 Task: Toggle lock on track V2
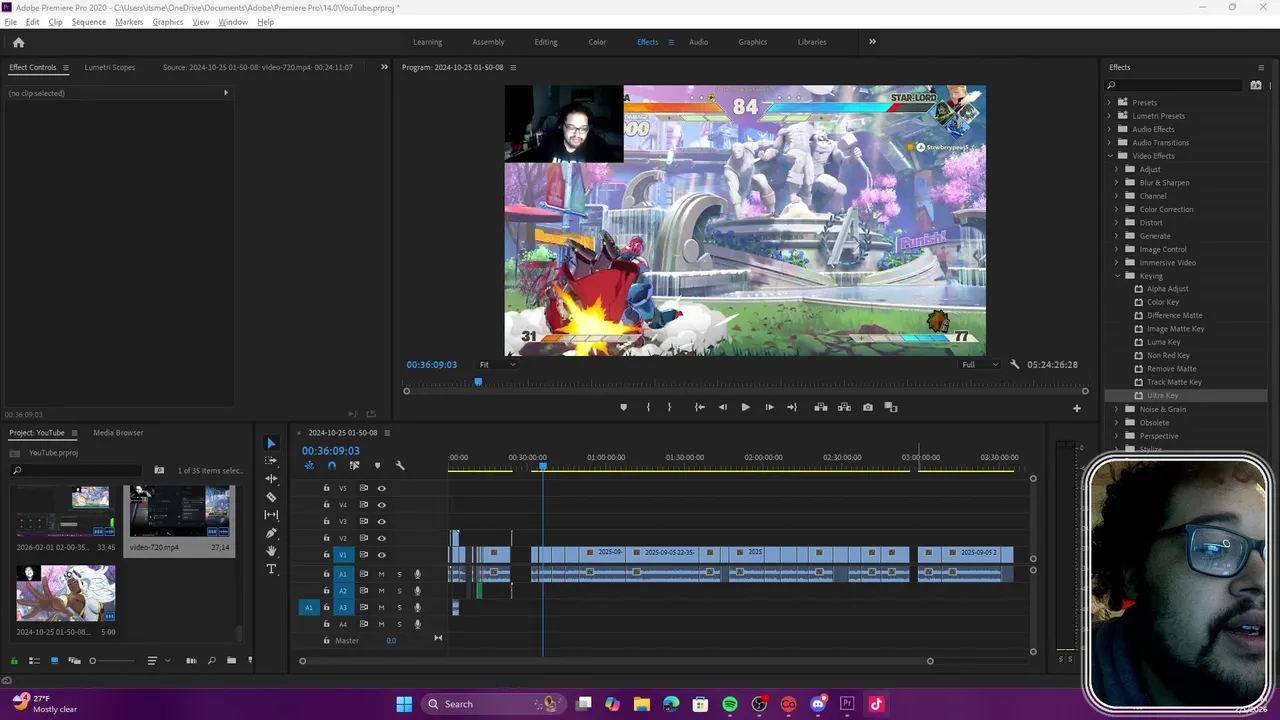(x=326, y=538)
